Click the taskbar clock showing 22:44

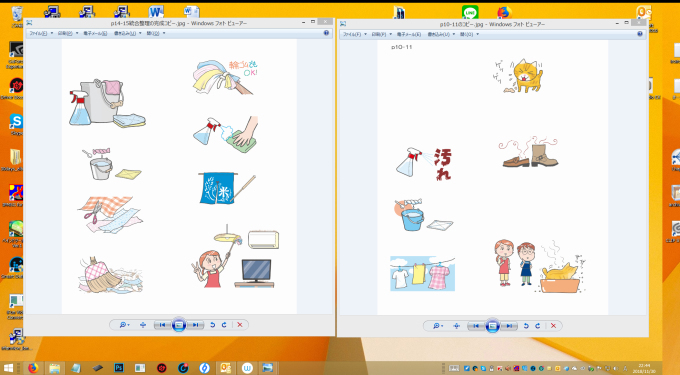point(644,368)
